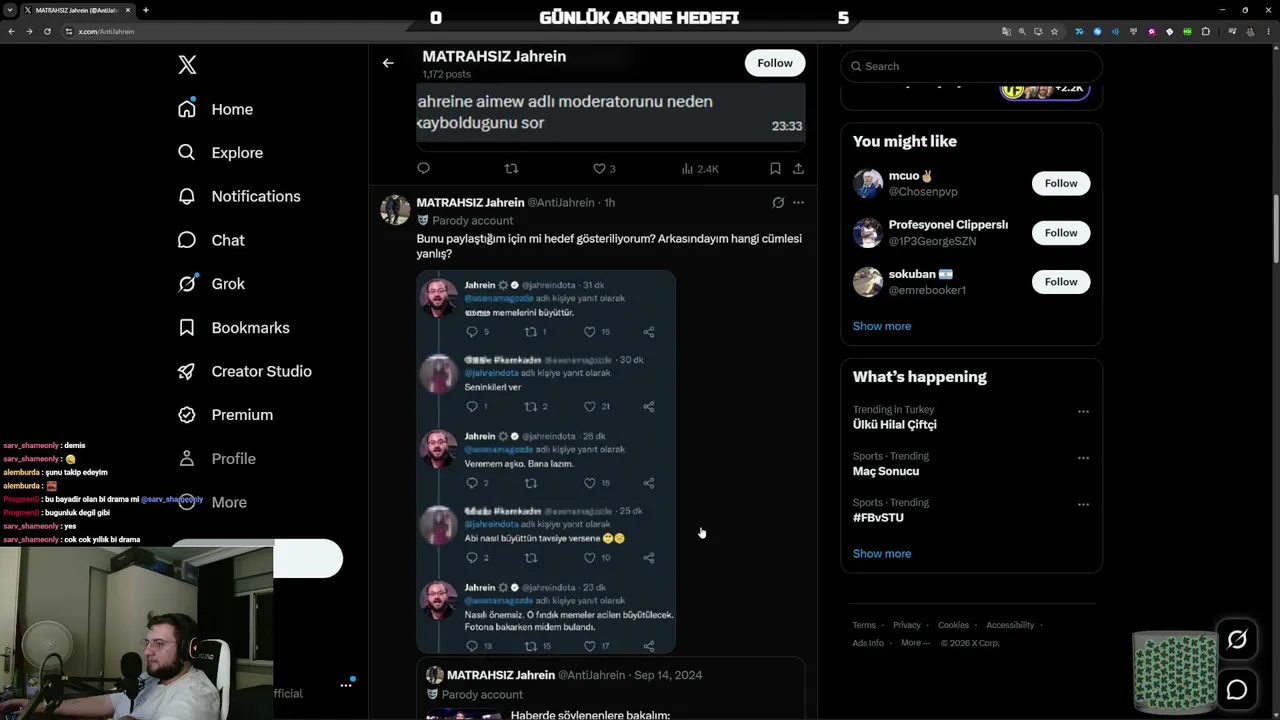Follow the mcuo account
This screenshot has width=1280, height=720.
click(1061, 184)
